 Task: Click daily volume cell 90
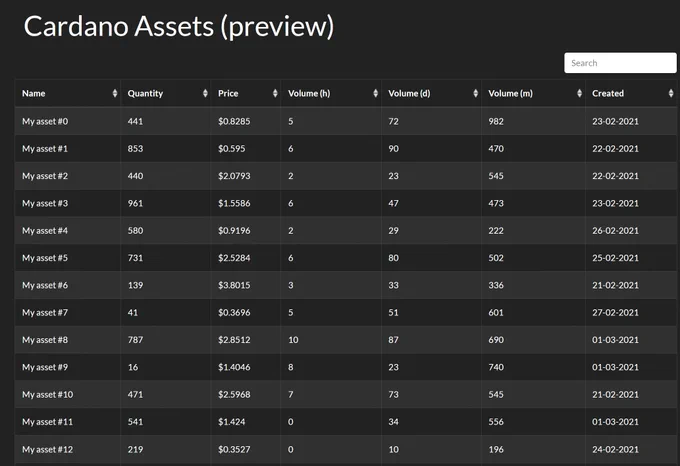pos(393,149)
